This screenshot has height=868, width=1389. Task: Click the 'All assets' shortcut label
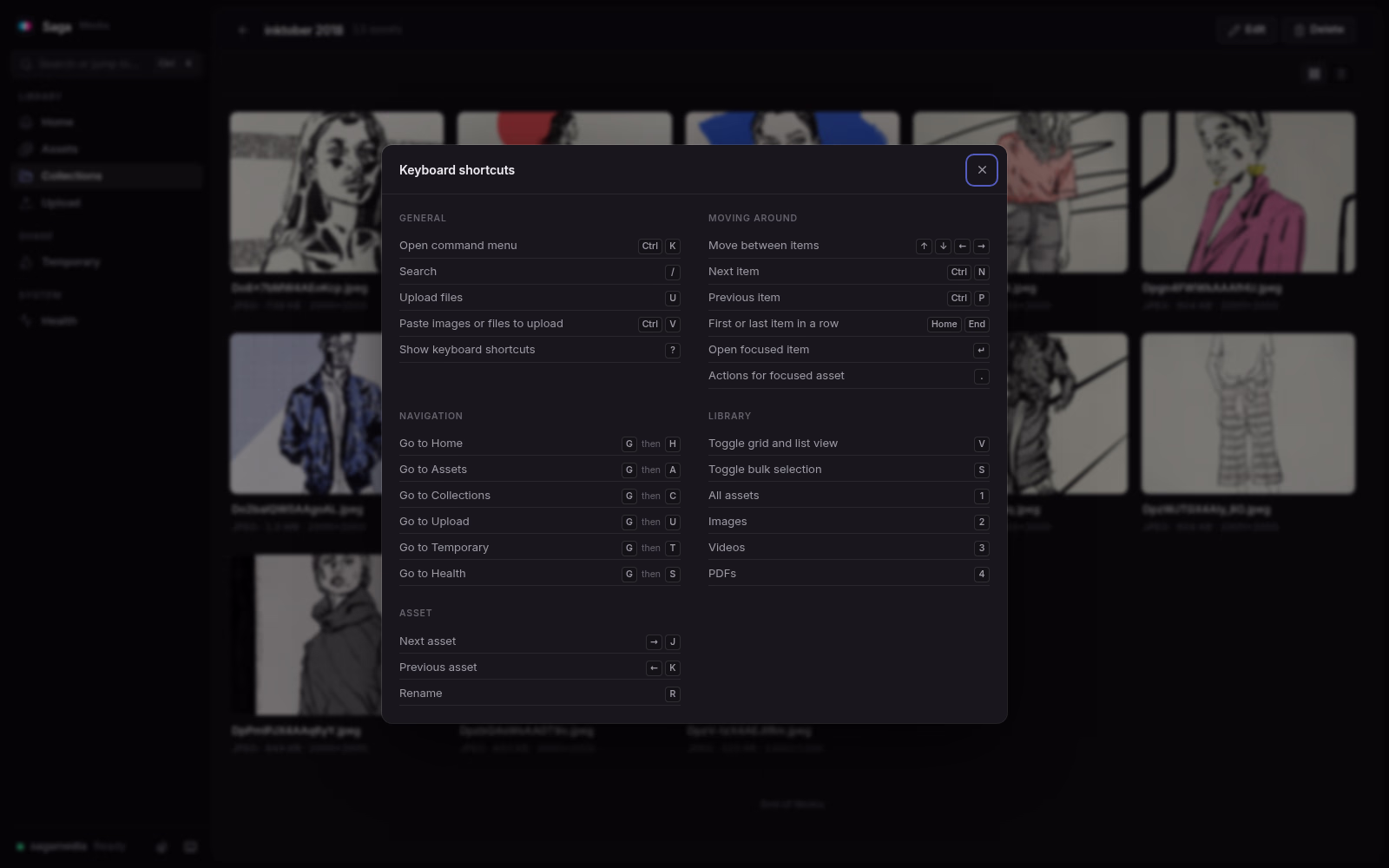point(734,496)
